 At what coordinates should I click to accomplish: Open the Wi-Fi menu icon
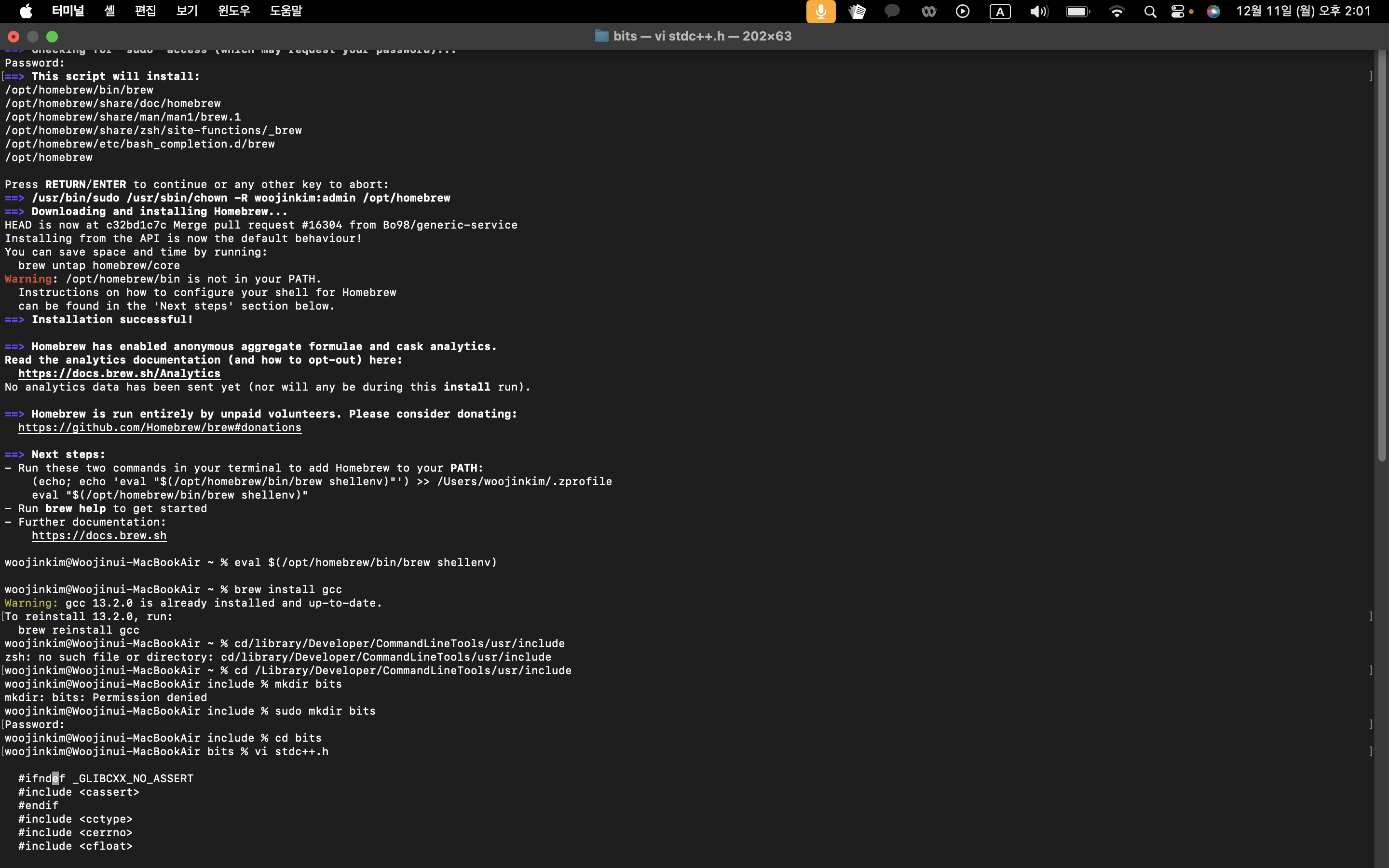[x=1117, y=12]
